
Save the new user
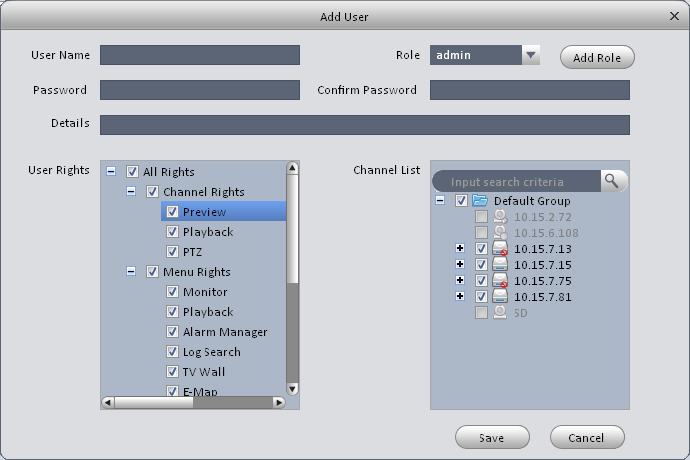click(x=492, y=437)
